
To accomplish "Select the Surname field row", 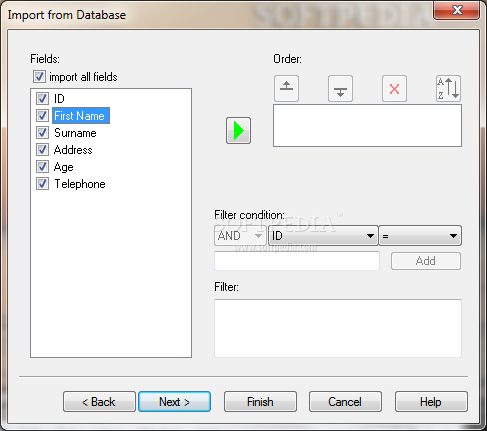I will tap(75, 133).
